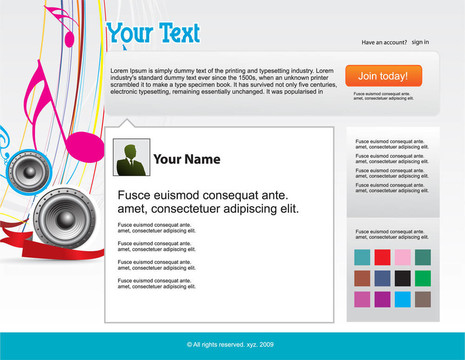Choose the taupe gray-brown swatch
Viewport: 465px width, 360px height.
coord(423,299)
